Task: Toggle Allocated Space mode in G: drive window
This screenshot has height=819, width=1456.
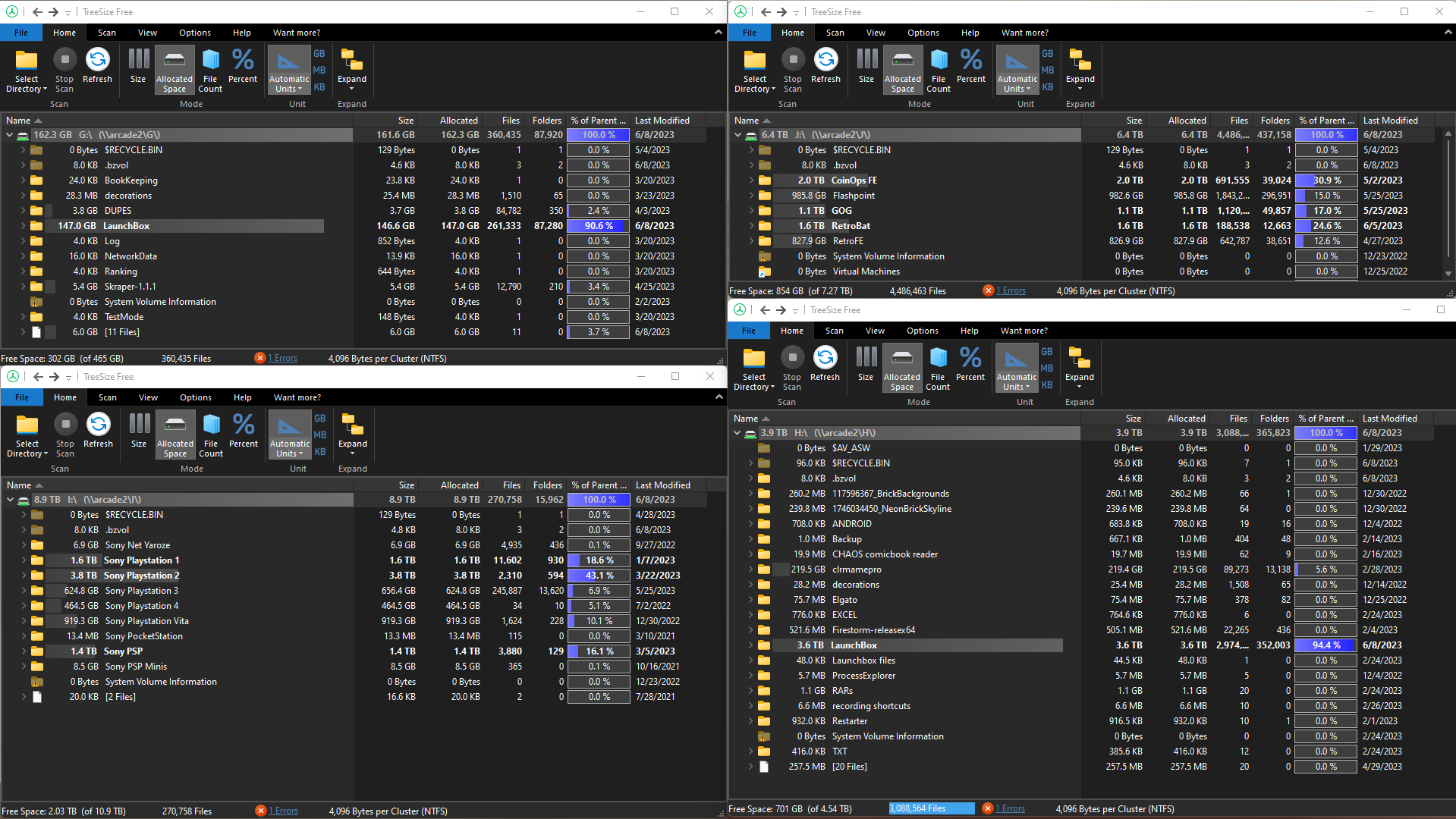Action: pos(175,70)
